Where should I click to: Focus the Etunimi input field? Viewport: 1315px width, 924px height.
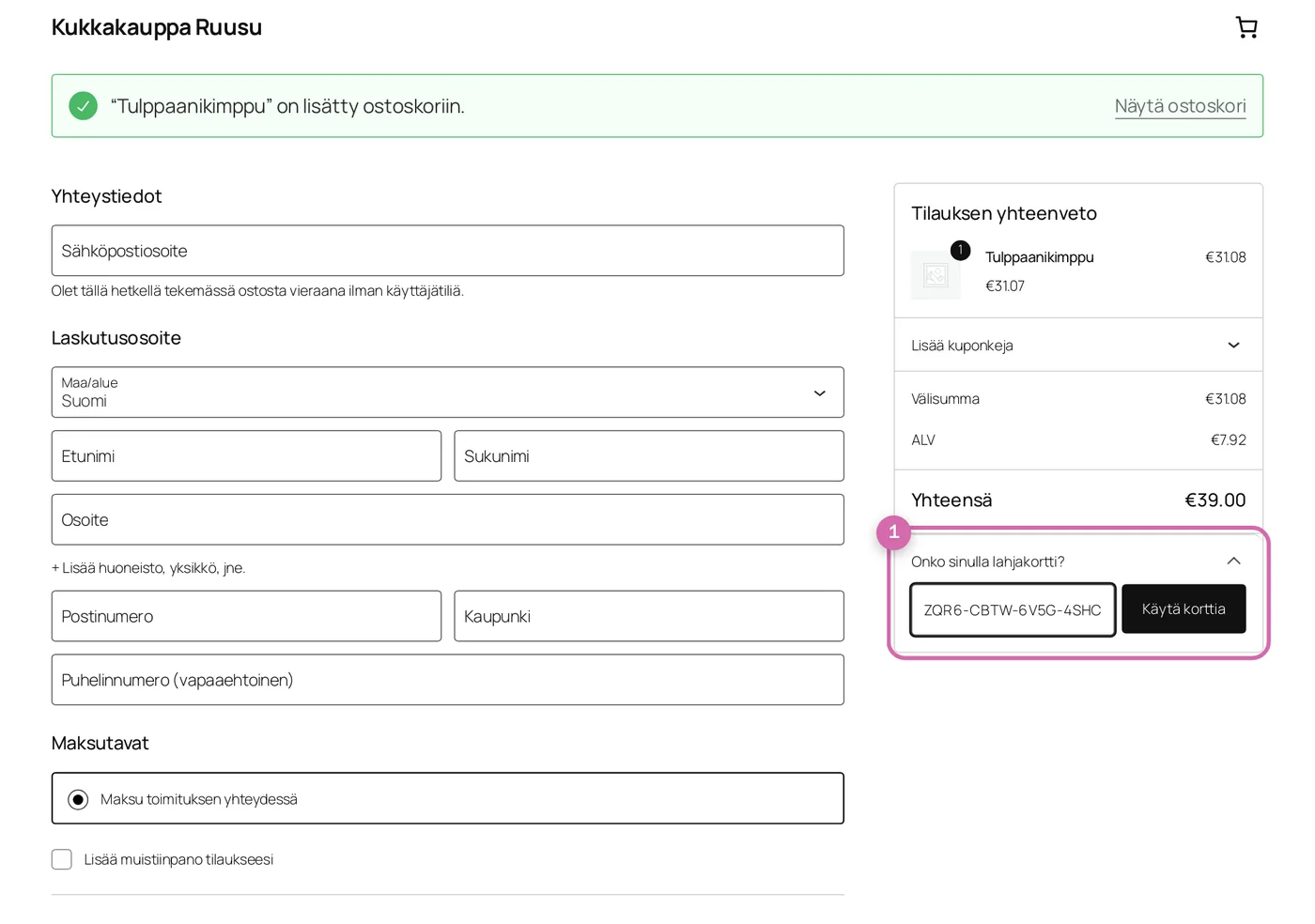[x=246, y=456]
